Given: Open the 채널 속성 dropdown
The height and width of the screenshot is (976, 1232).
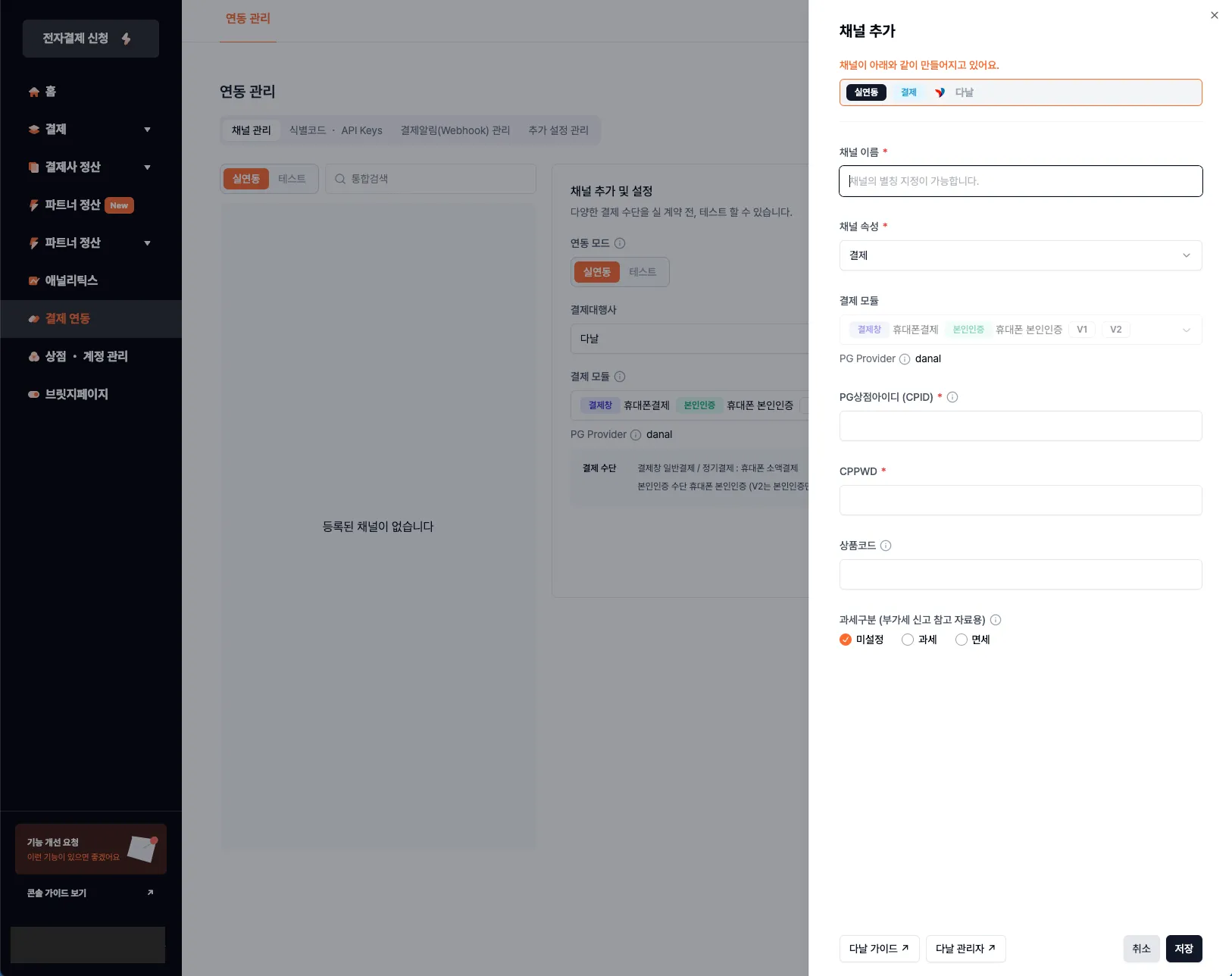Looking at the screenshot, I should click(1020, 255).
